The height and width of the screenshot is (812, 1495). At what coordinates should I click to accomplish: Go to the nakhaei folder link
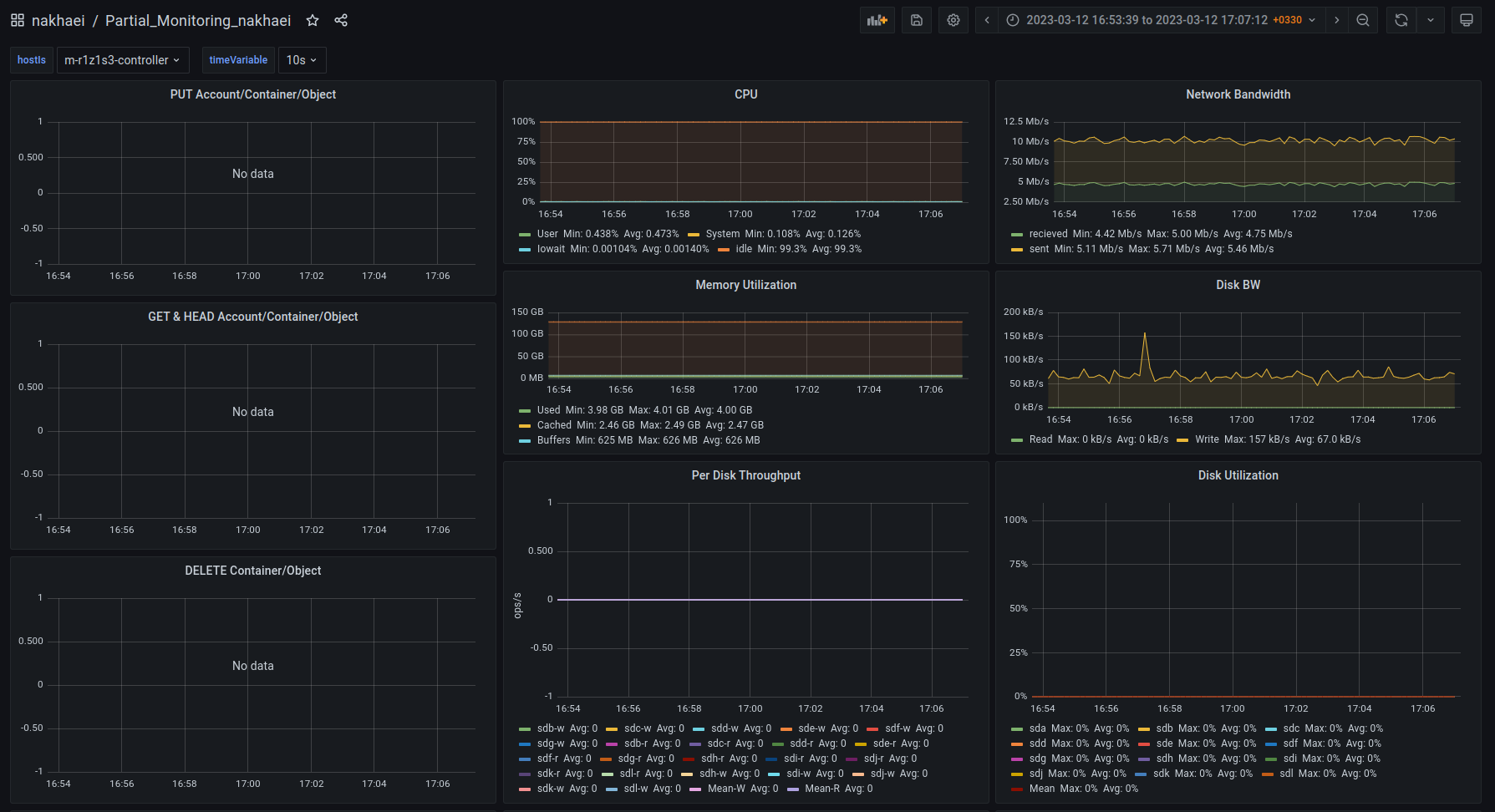[58, 20]
